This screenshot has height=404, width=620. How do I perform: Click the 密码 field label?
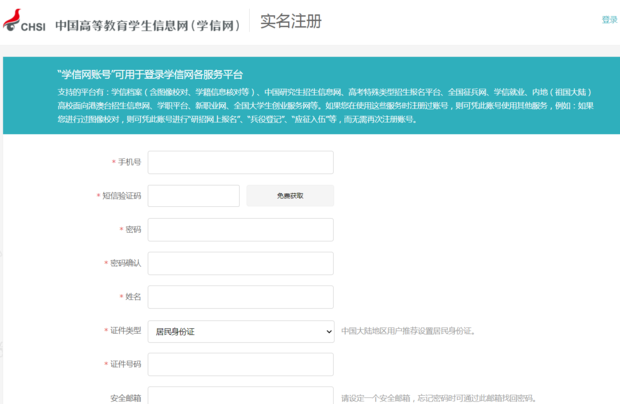[x=133, y=230]
